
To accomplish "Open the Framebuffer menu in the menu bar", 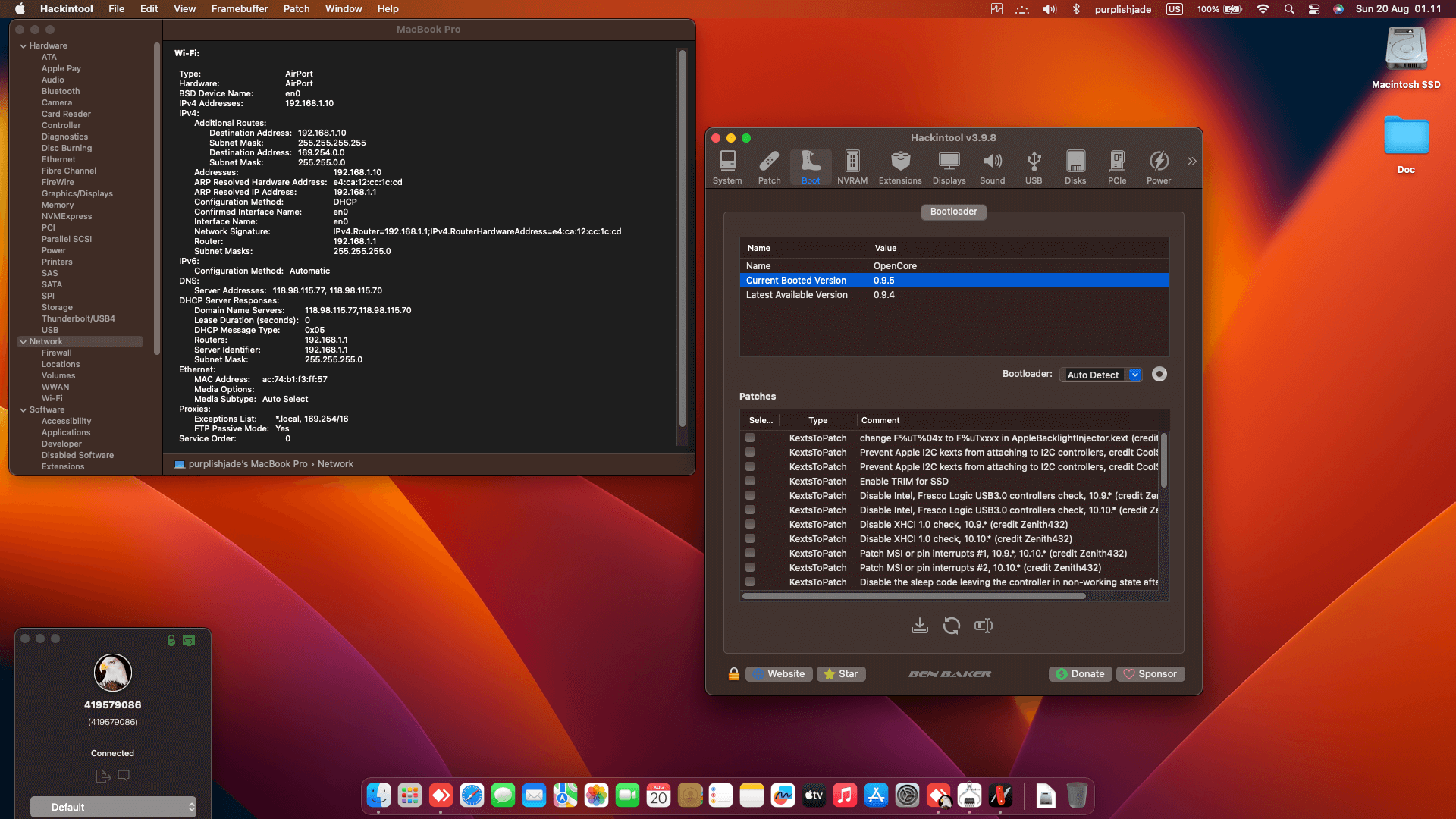I will (239, 9).
